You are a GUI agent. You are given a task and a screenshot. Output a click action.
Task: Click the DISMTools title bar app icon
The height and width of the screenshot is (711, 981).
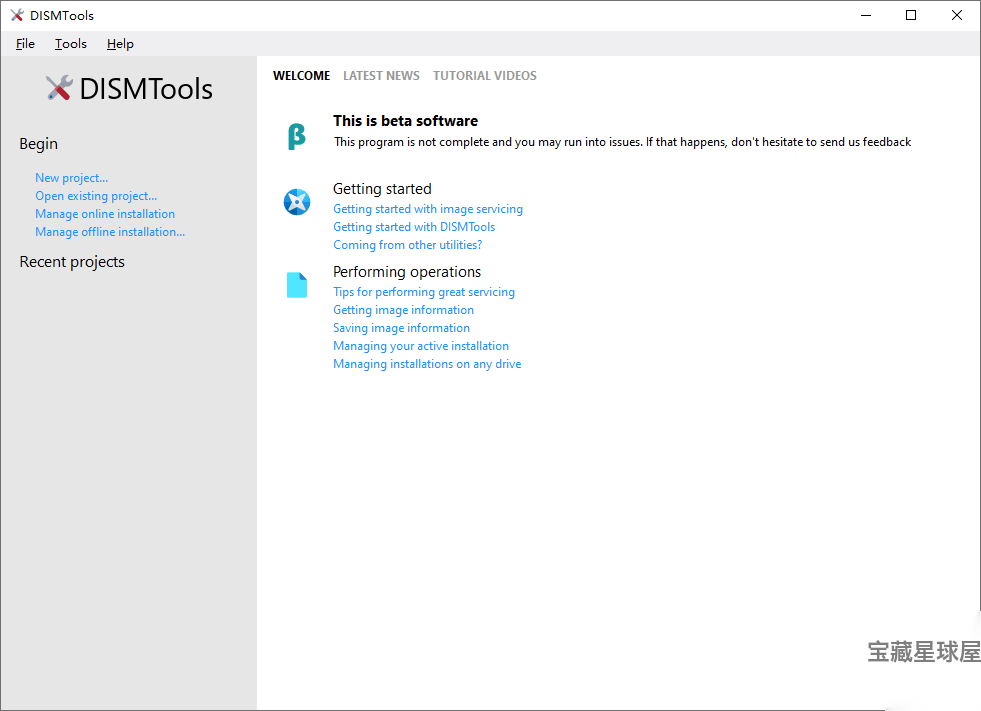(x=17, y=15)
